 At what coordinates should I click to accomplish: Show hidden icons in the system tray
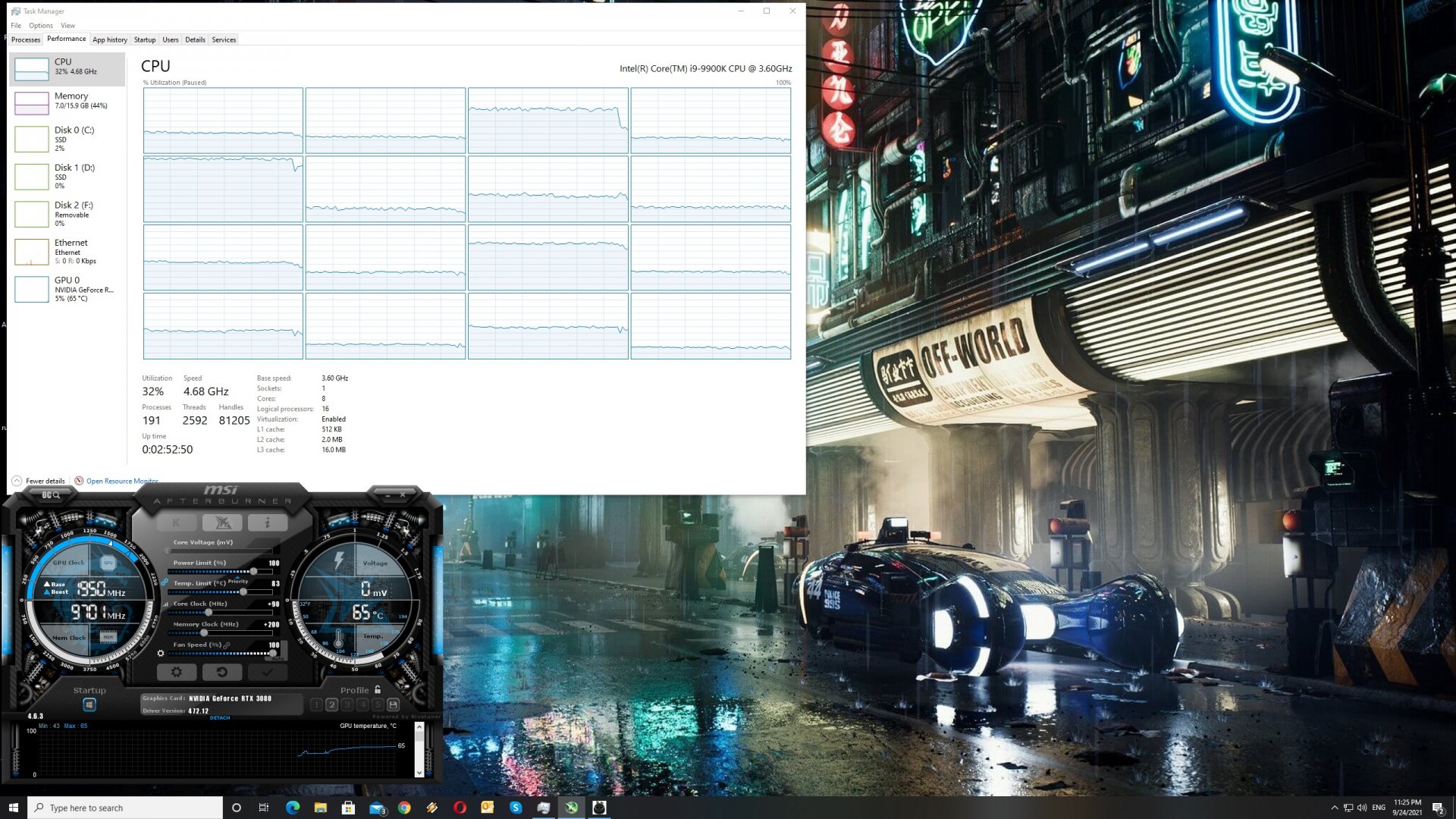[x=1335, y=807]
